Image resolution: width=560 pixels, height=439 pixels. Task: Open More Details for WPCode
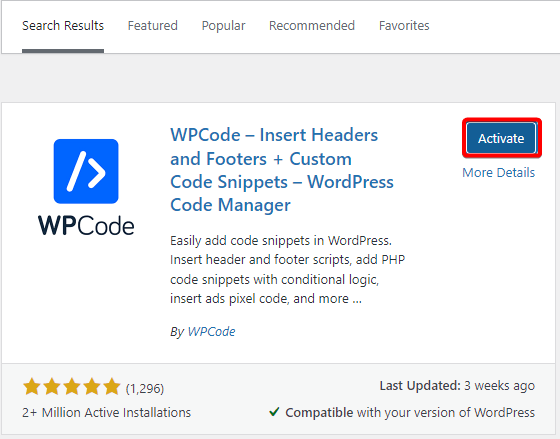click(x=499, y=173)
